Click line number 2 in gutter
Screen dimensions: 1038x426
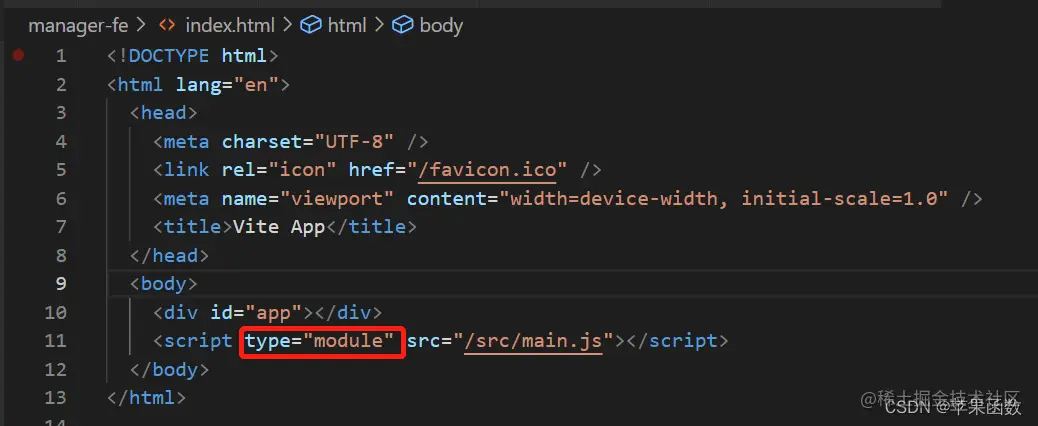coord(61,85)
